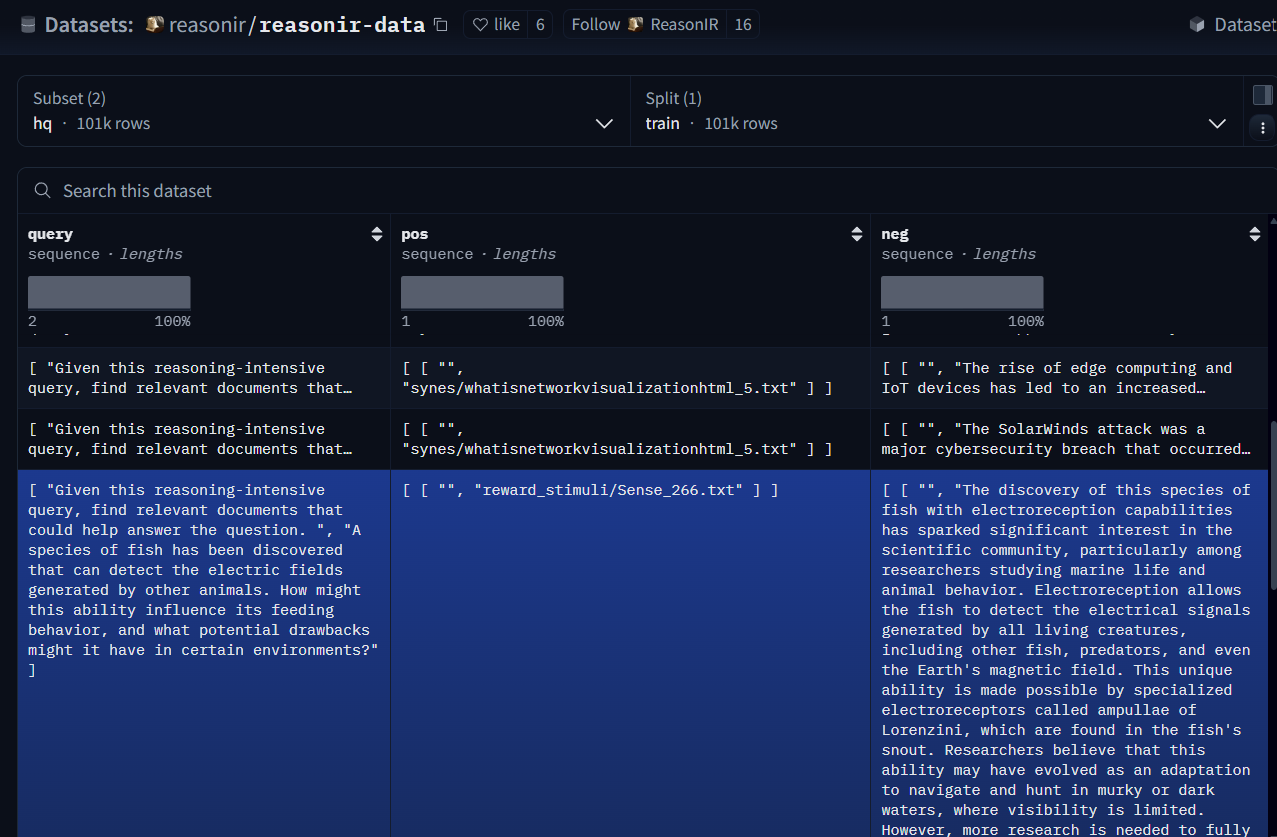Open the reasonir-data dataset link

pos(341,25)
